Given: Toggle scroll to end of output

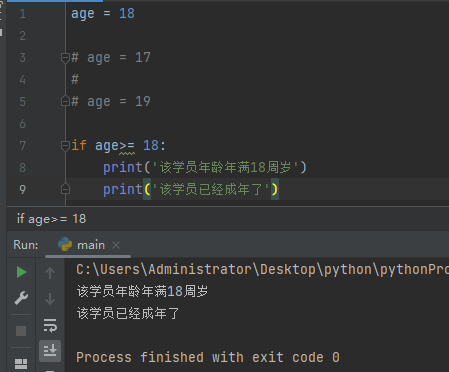Looking at the screenshot, I should [50, 351].
